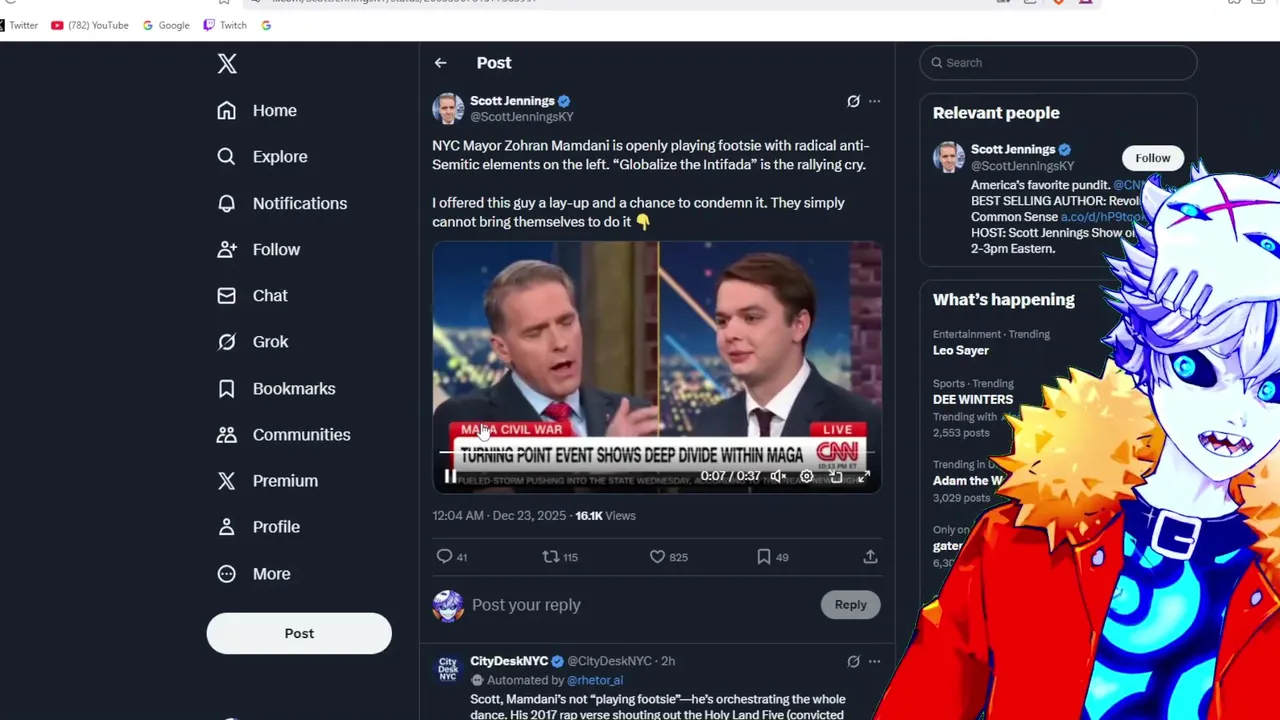Open Grok explain icon on Scott Jennings post

pyautogui.click(x=853, y=101)
